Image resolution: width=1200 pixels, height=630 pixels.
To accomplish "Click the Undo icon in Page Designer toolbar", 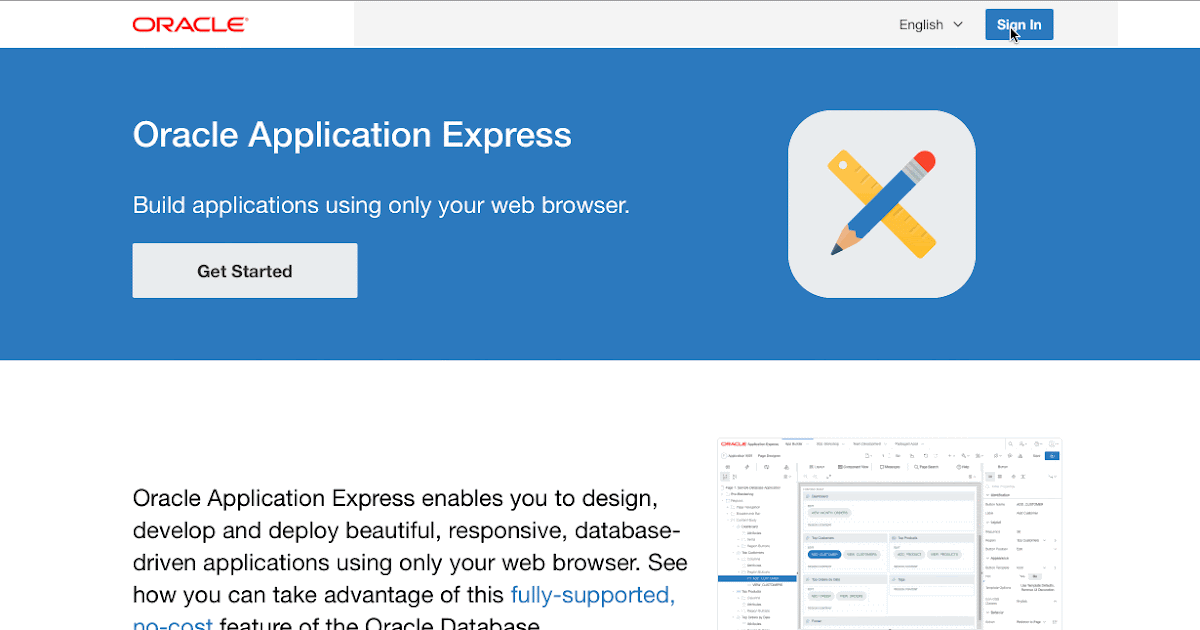I will click(x=925, y=455).
